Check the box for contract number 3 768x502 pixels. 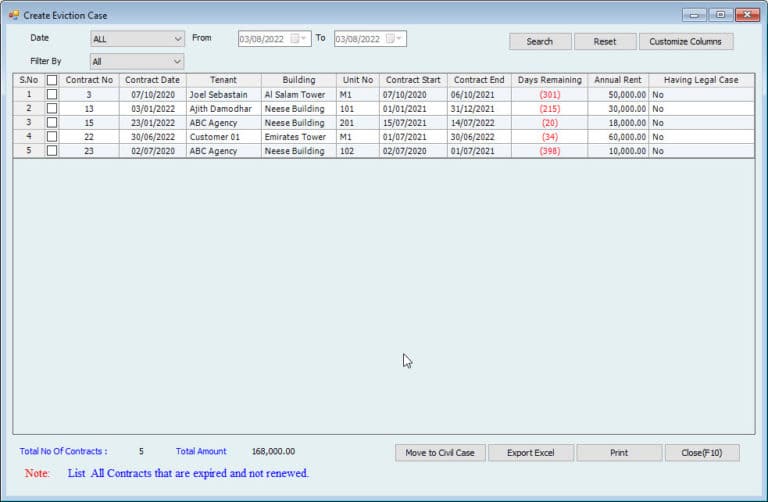(x=52, y=94)
